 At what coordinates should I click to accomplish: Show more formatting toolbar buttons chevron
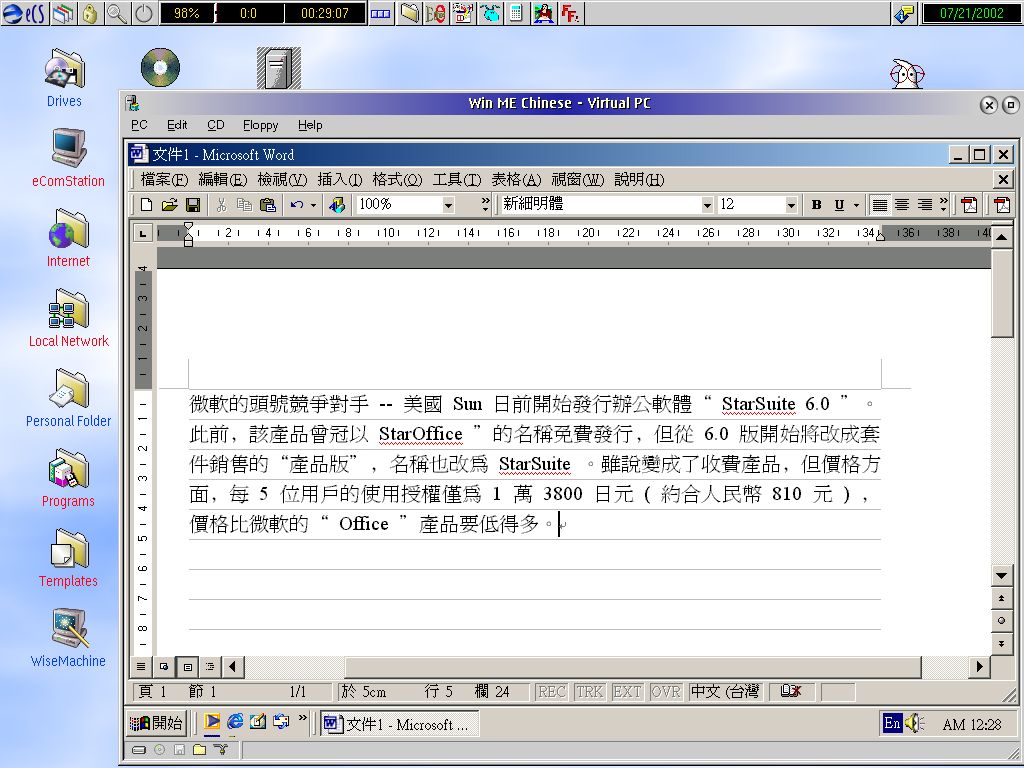tap(944, 204)
